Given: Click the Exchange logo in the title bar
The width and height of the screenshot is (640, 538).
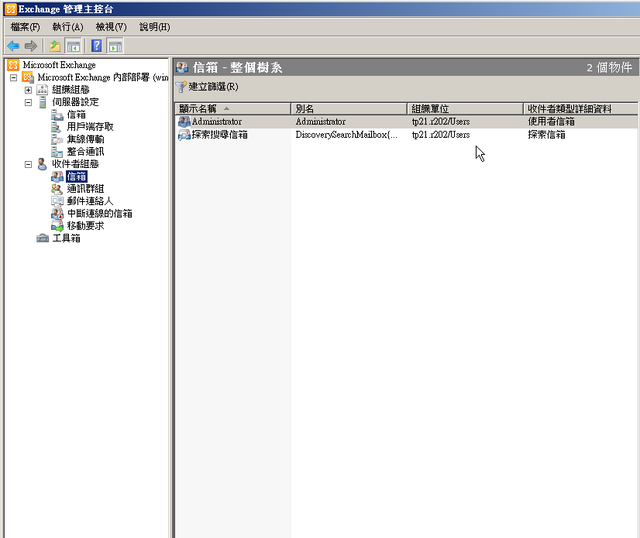Looking at the screenshot, I should 11,9.
